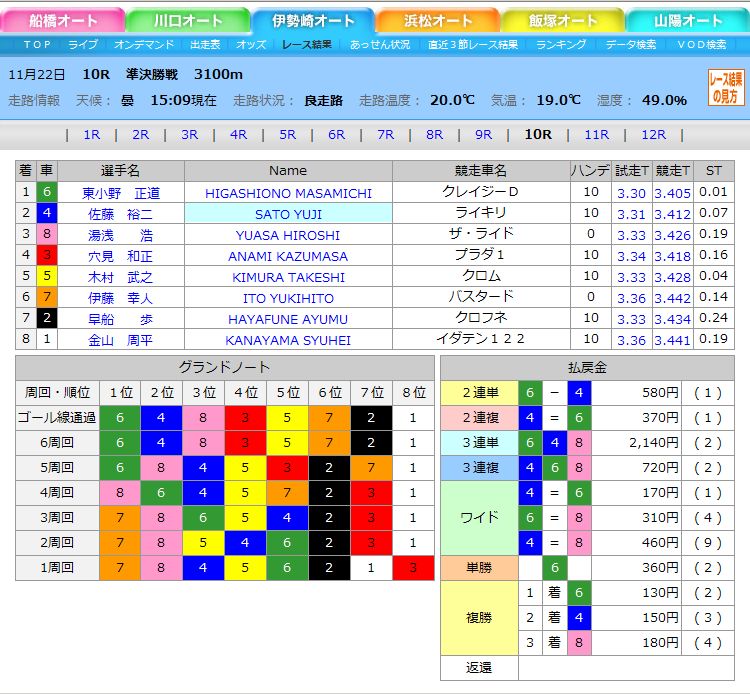Open rider 東小野 正道 profile
The image size is (750, 694).
(x=121, y=193)
